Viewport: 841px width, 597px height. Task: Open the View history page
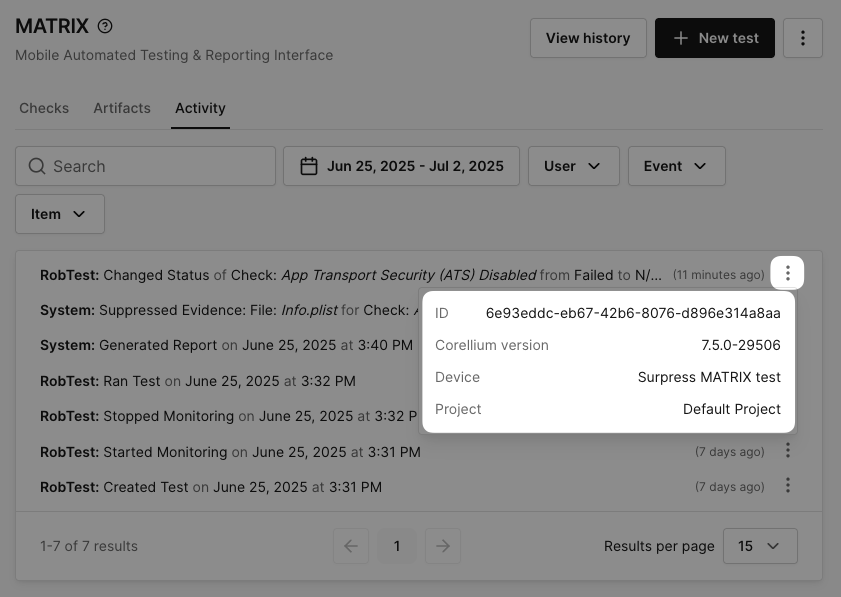588,38
